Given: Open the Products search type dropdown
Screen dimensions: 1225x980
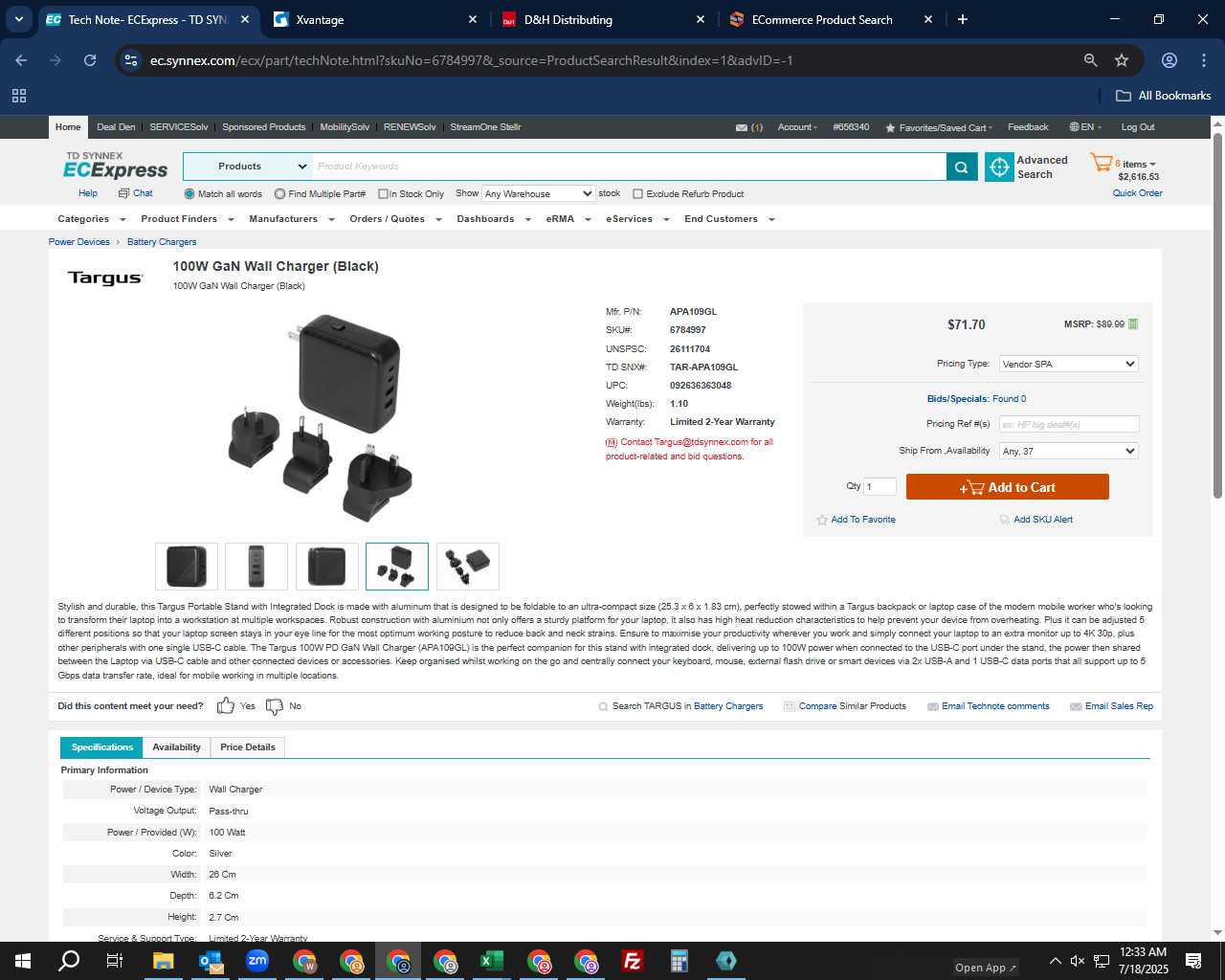Looking at the screenshot, I should (x=247, y=167).
